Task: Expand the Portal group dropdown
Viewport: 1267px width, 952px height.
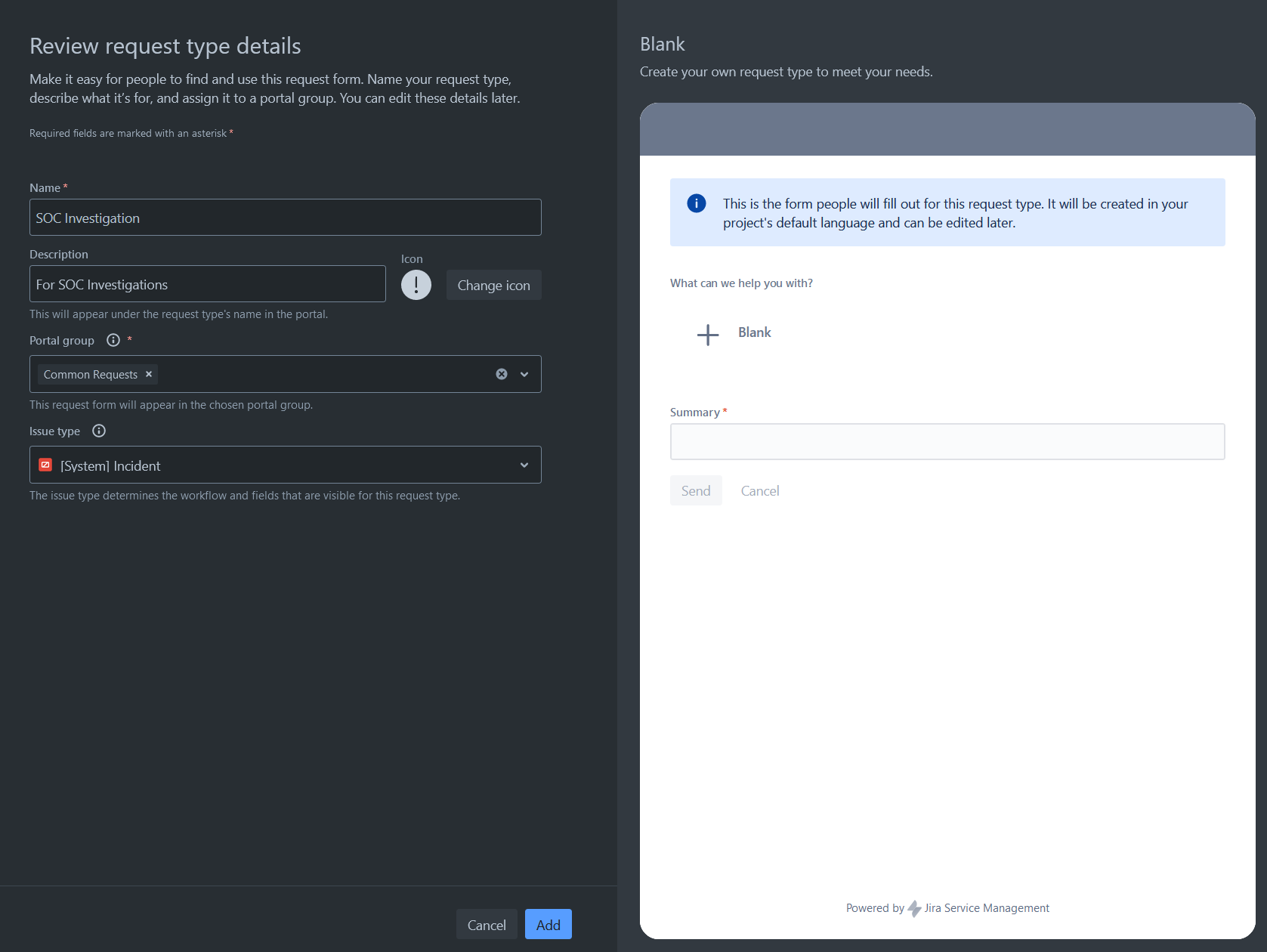Action: coord(524,374)
